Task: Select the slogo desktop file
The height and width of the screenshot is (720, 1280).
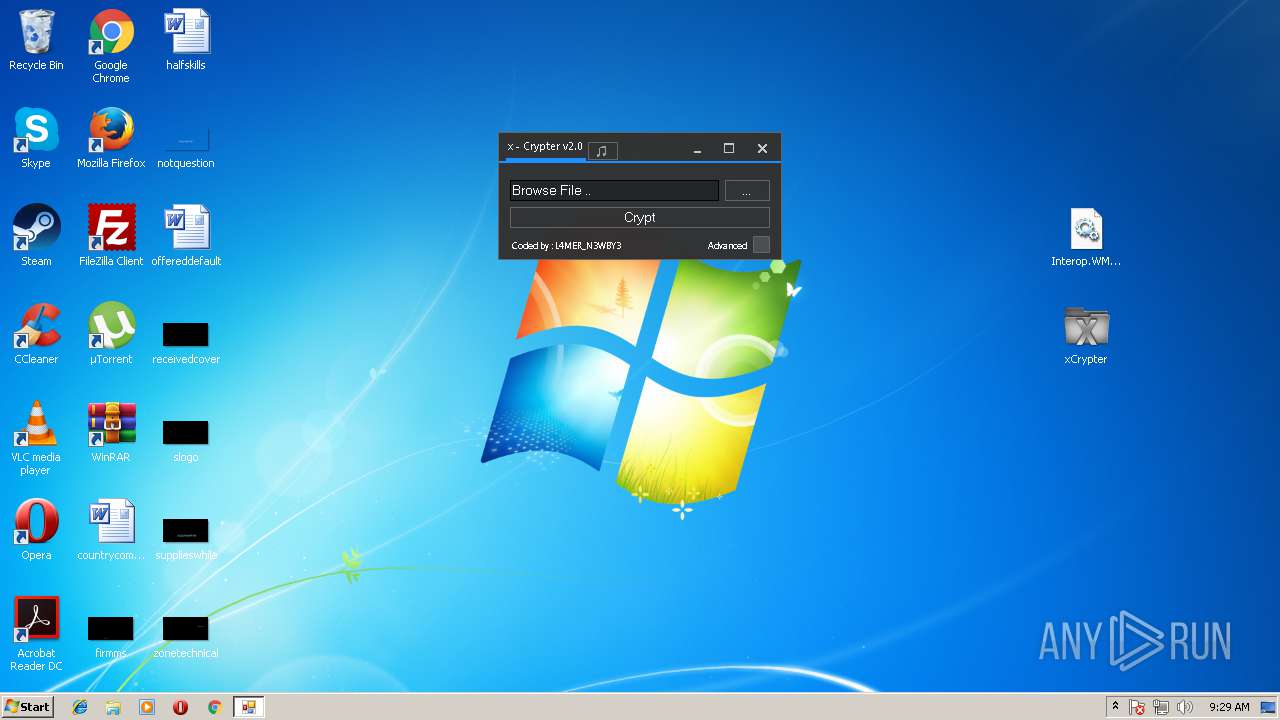Action: click(186, 440)
